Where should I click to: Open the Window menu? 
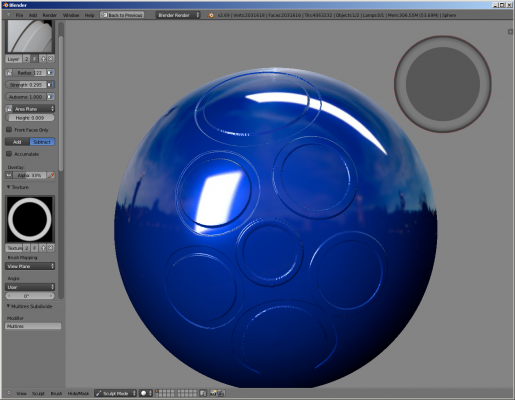71,15
